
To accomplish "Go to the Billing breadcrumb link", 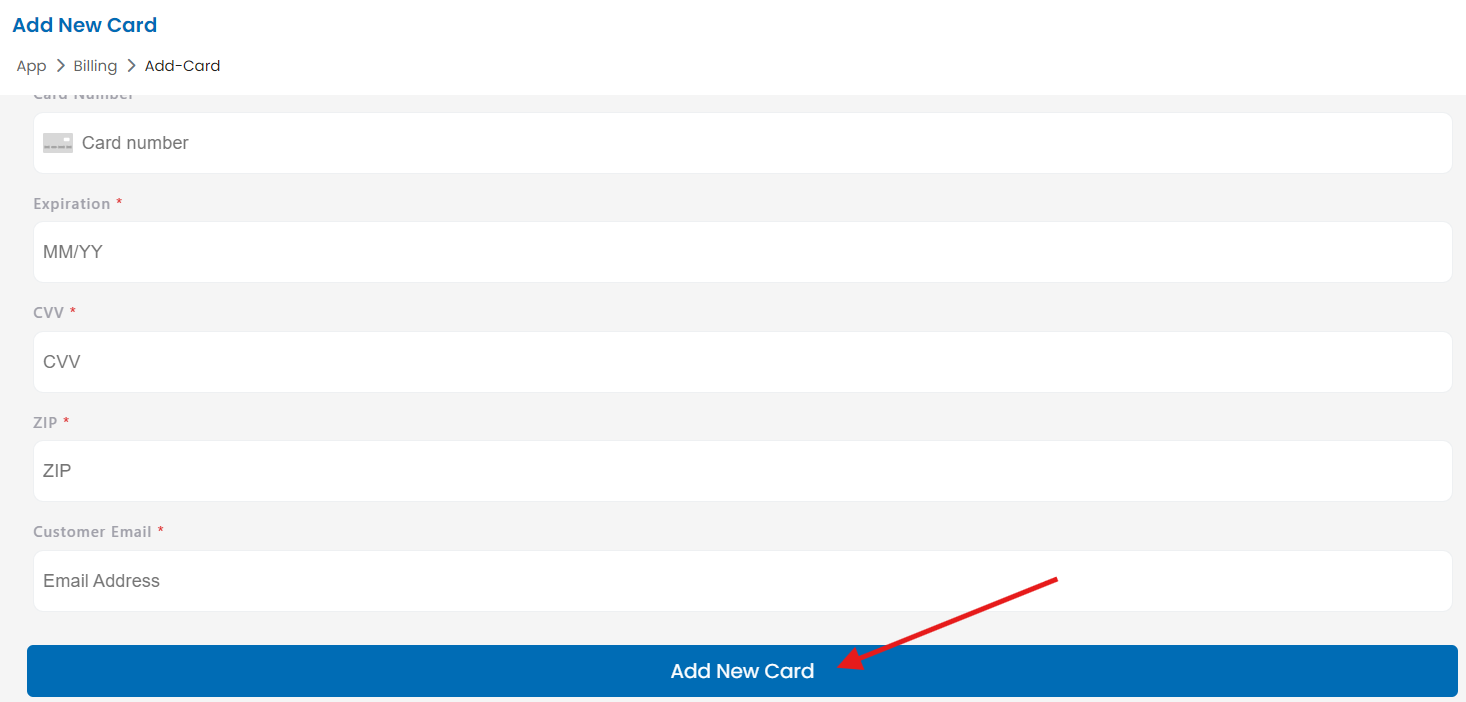I will tap(95, 66).
